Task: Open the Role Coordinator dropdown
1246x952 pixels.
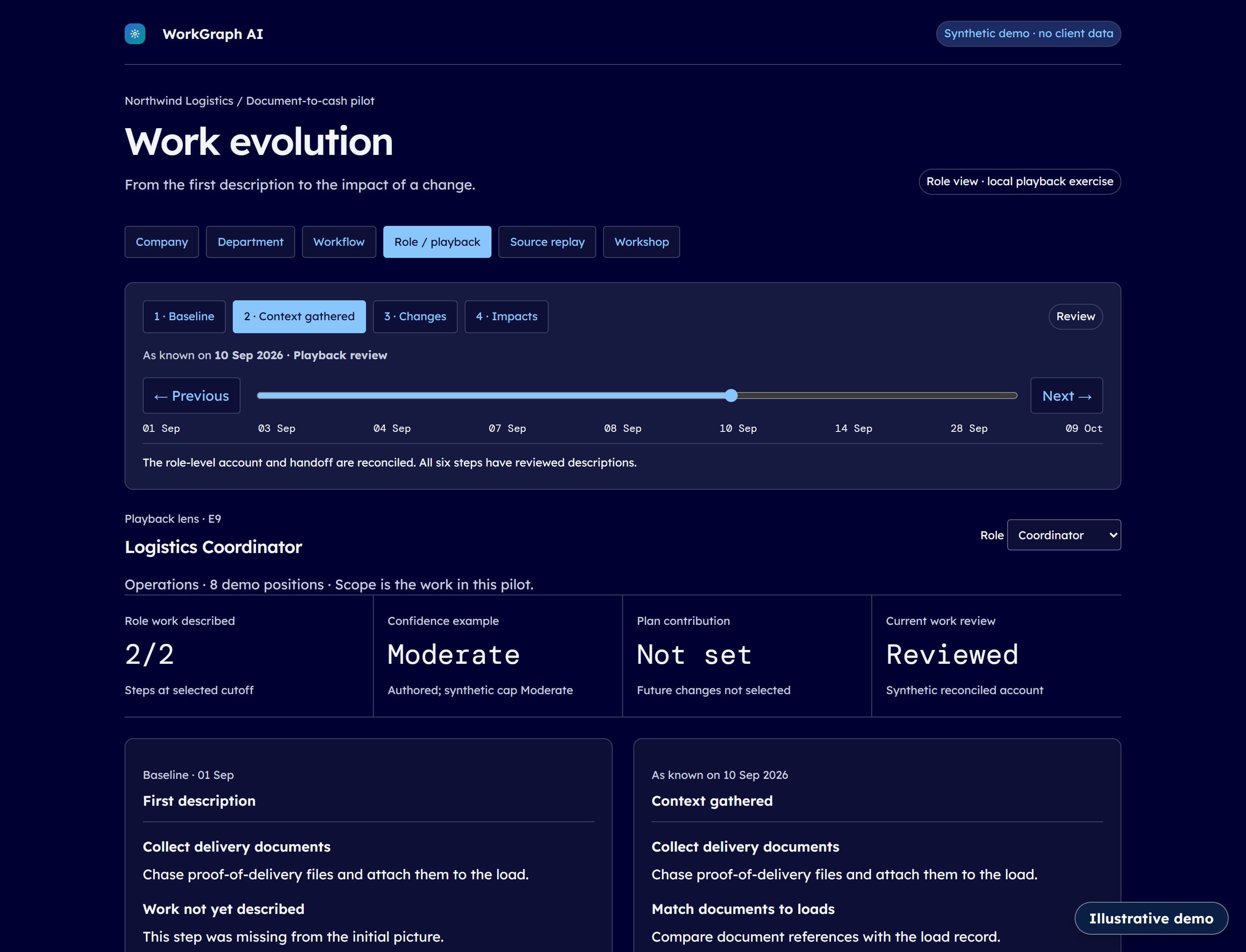Action: pos(1064,535)
